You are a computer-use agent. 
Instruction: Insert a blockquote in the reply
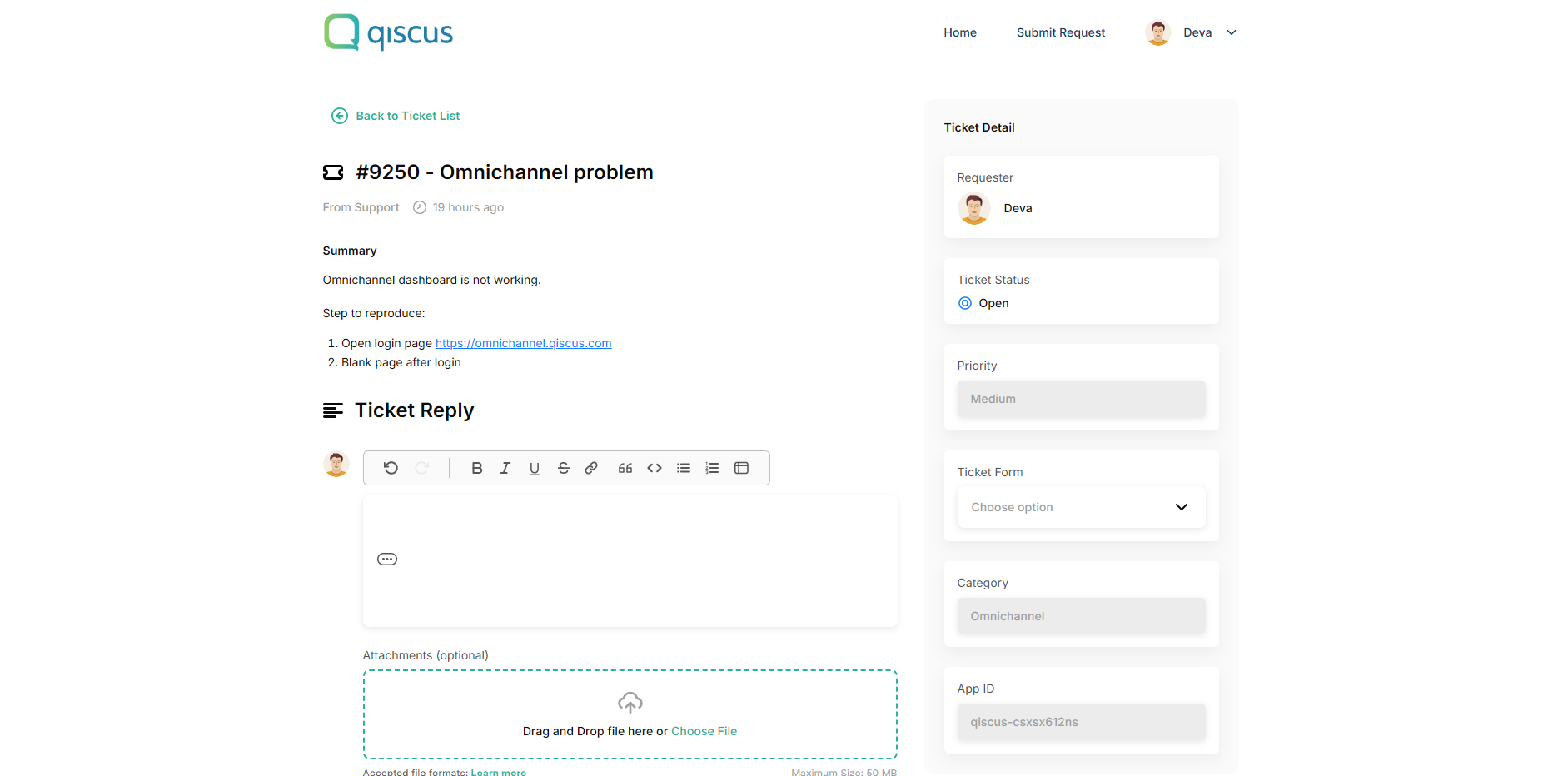[625, 468]
